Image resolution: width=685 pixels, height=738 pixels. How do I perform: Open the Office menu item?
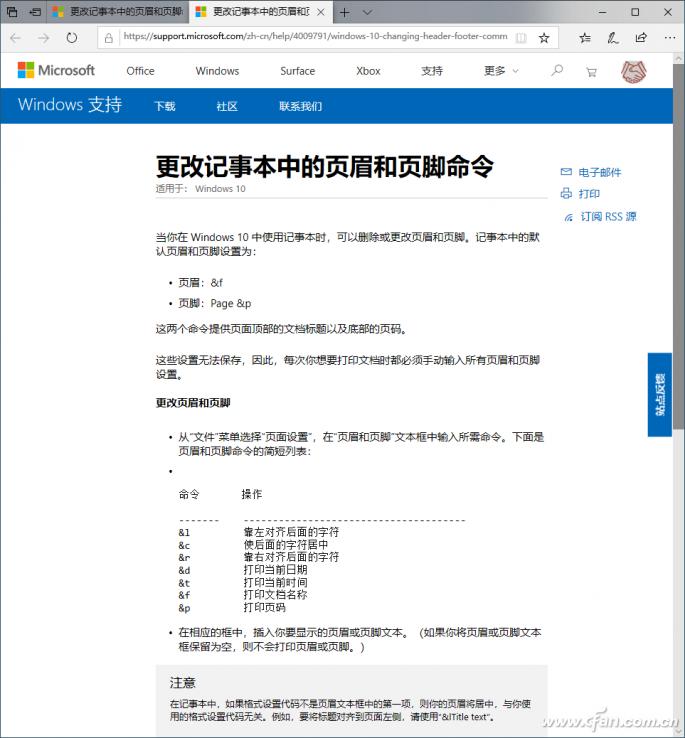tap(140, 71)
